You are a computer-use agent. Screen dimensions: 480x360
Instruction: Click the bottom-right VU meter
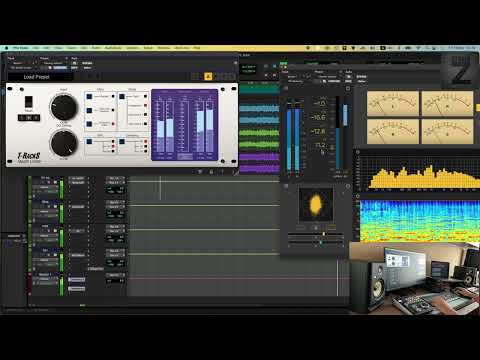[x=447, y=132]
